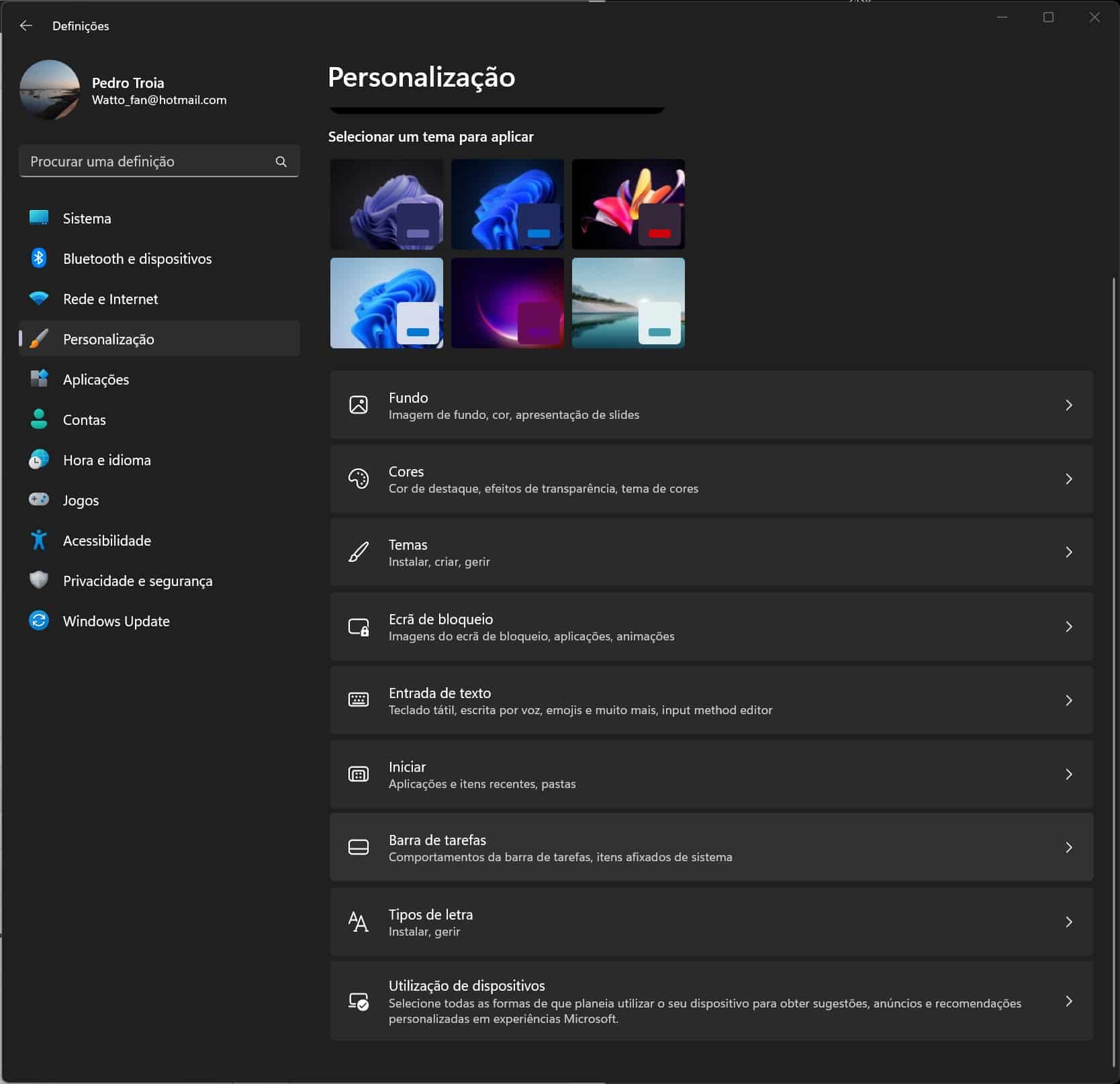Click 'Instalar, criar, gerir' subtitle text
This screenshot has height=1084, width=1120.
point(439,562)
